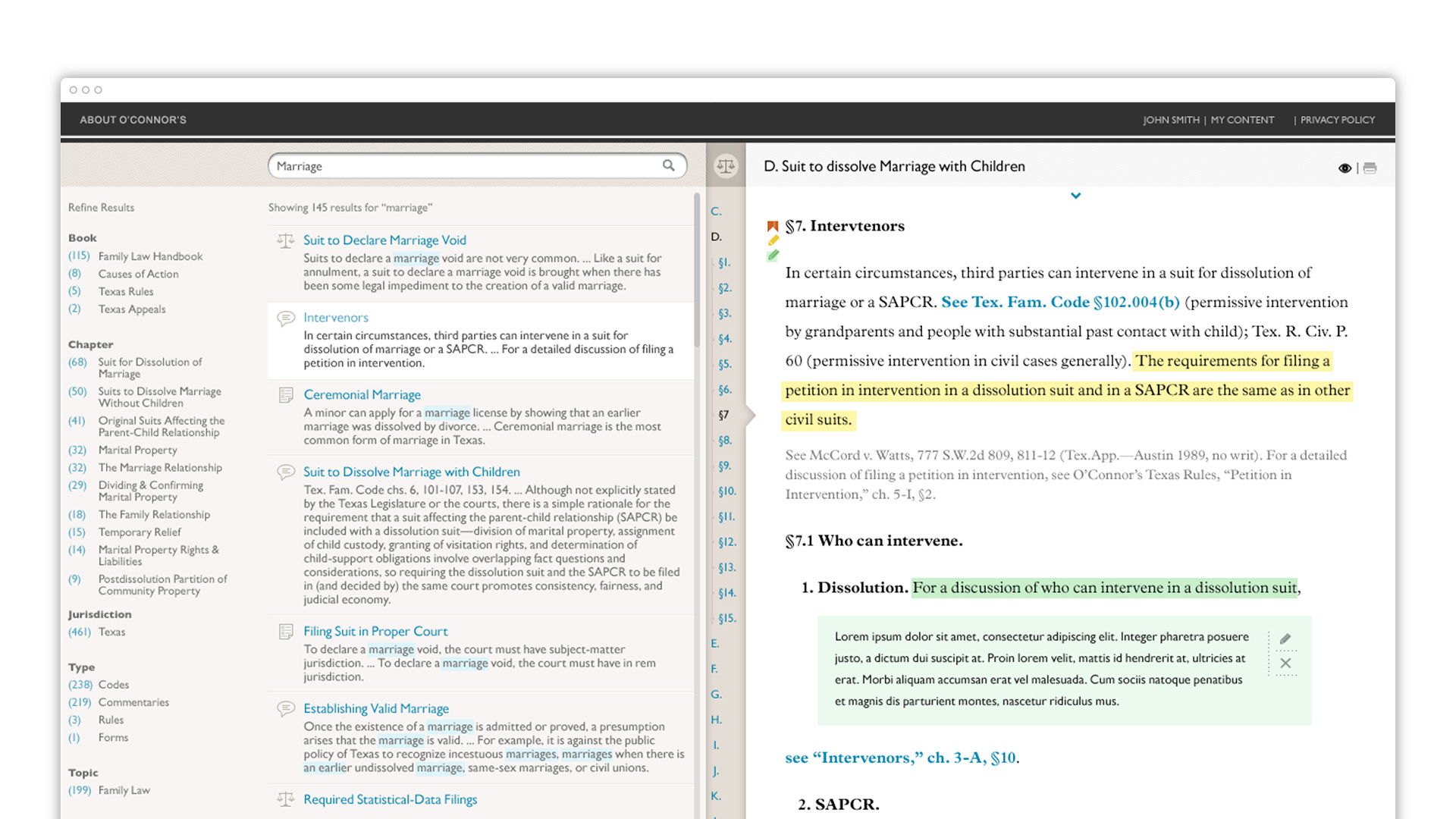Viewport: 1456px width, 819px height.
Task: Delete the green note with the X icon
Action: [x=1285, y=664]
